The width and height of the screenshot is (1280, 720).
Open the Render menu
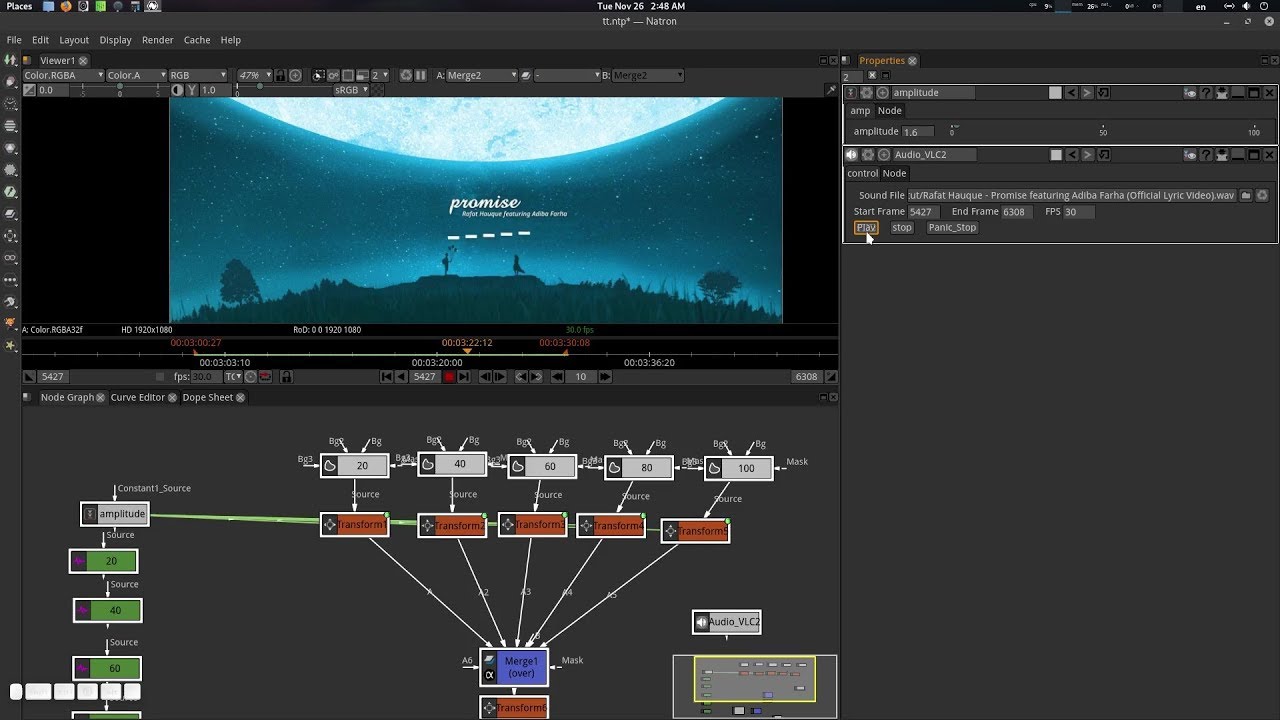[158, 40]
